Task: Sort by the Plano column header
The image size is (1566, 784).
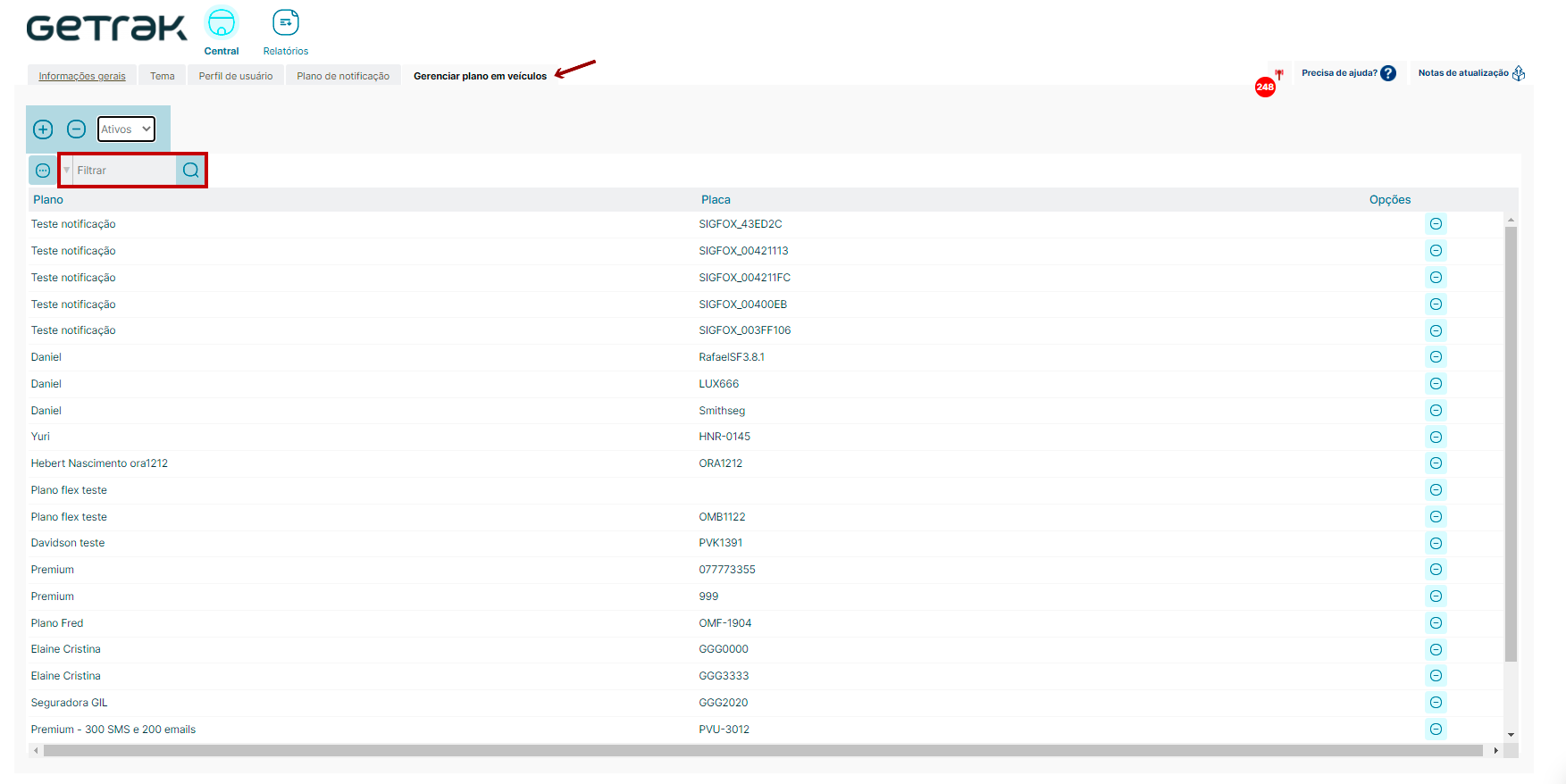Action: tap(48, 200)
